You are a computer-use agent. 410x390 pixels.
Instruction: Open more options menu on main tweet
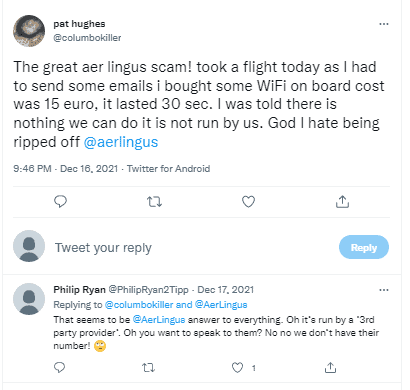[x=384, y=24]
